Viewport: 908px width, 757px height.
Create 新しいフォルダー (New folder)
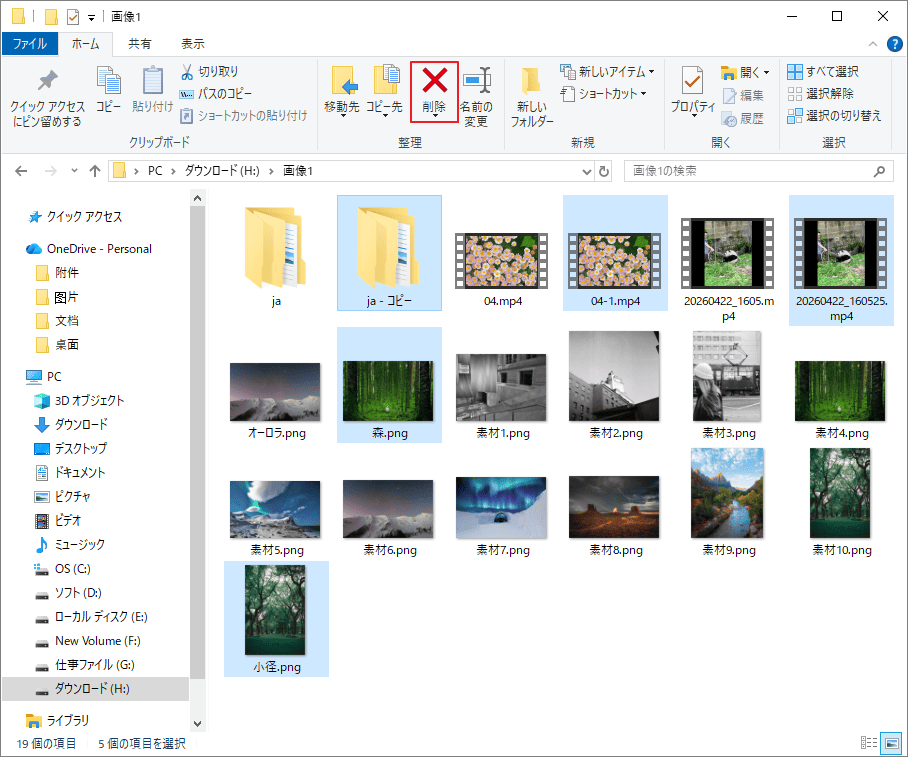coord(532,96)
